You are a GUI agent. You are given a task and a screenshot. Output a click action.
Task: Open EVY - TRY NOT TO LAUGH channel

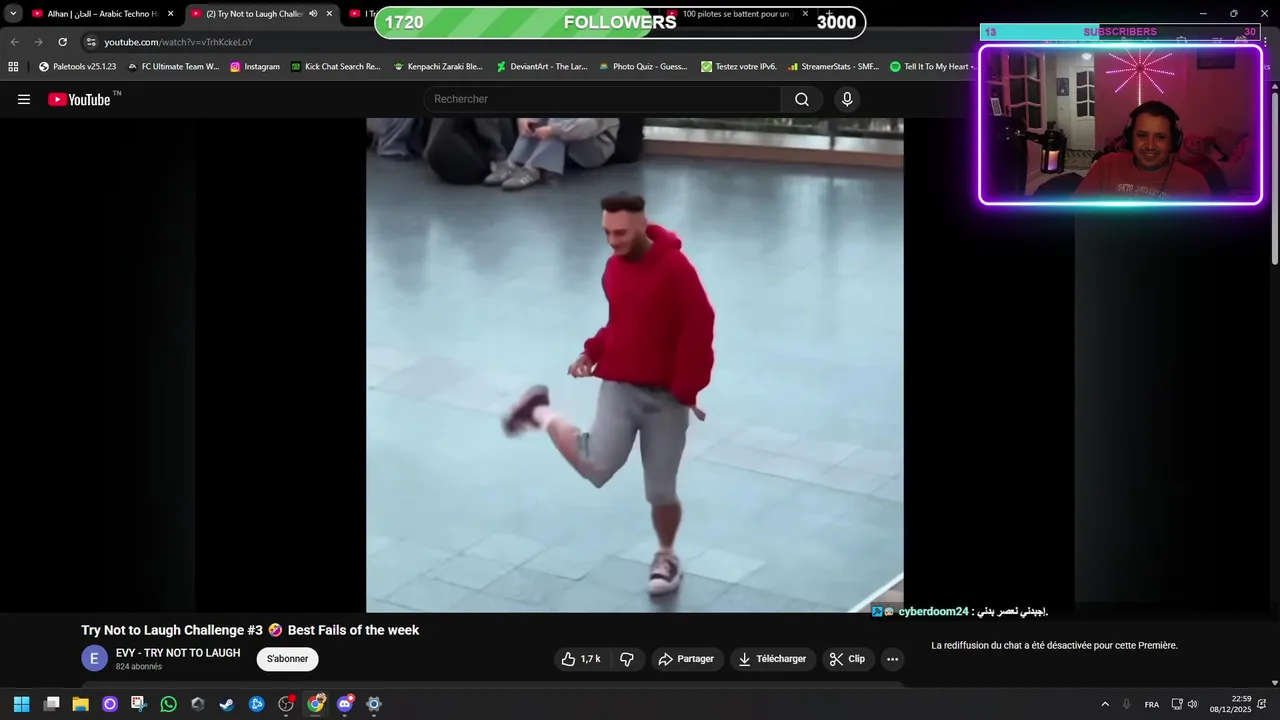[x=178, y=653]
